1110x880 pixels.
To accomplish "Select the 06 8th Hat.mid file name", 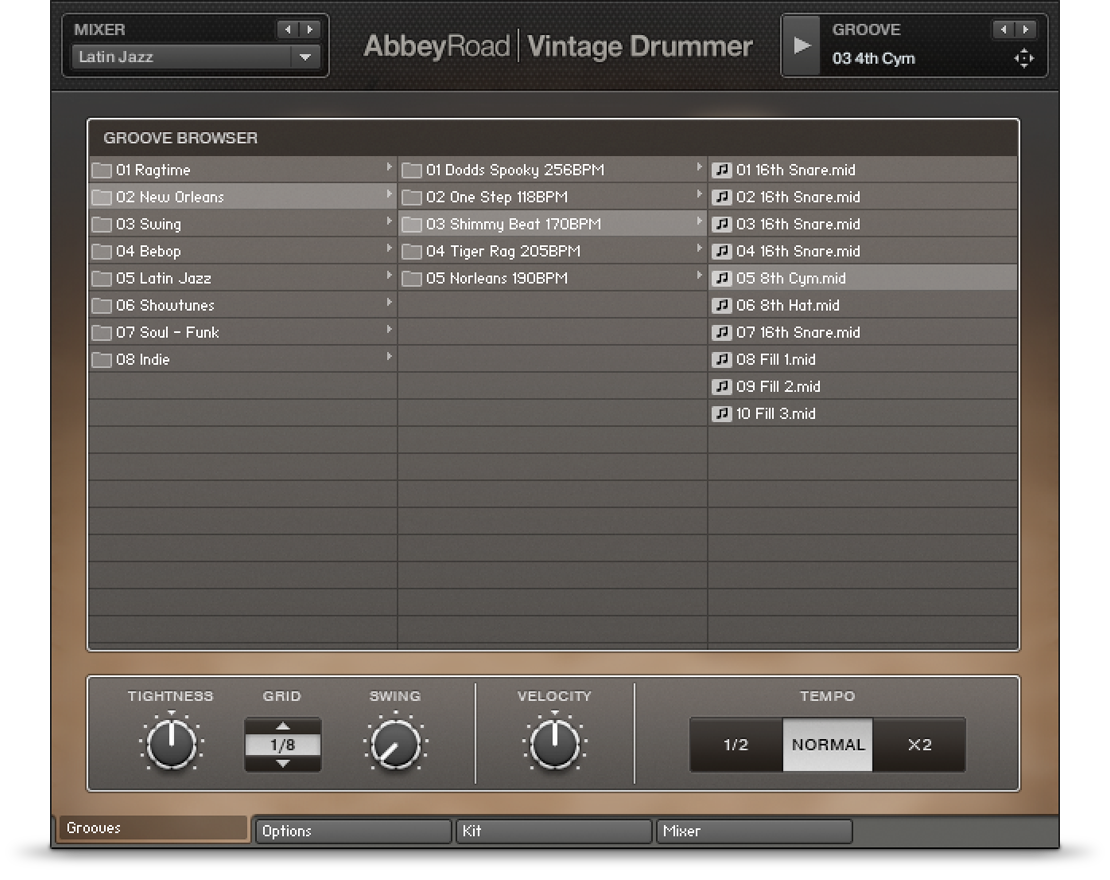I will 787,306.
